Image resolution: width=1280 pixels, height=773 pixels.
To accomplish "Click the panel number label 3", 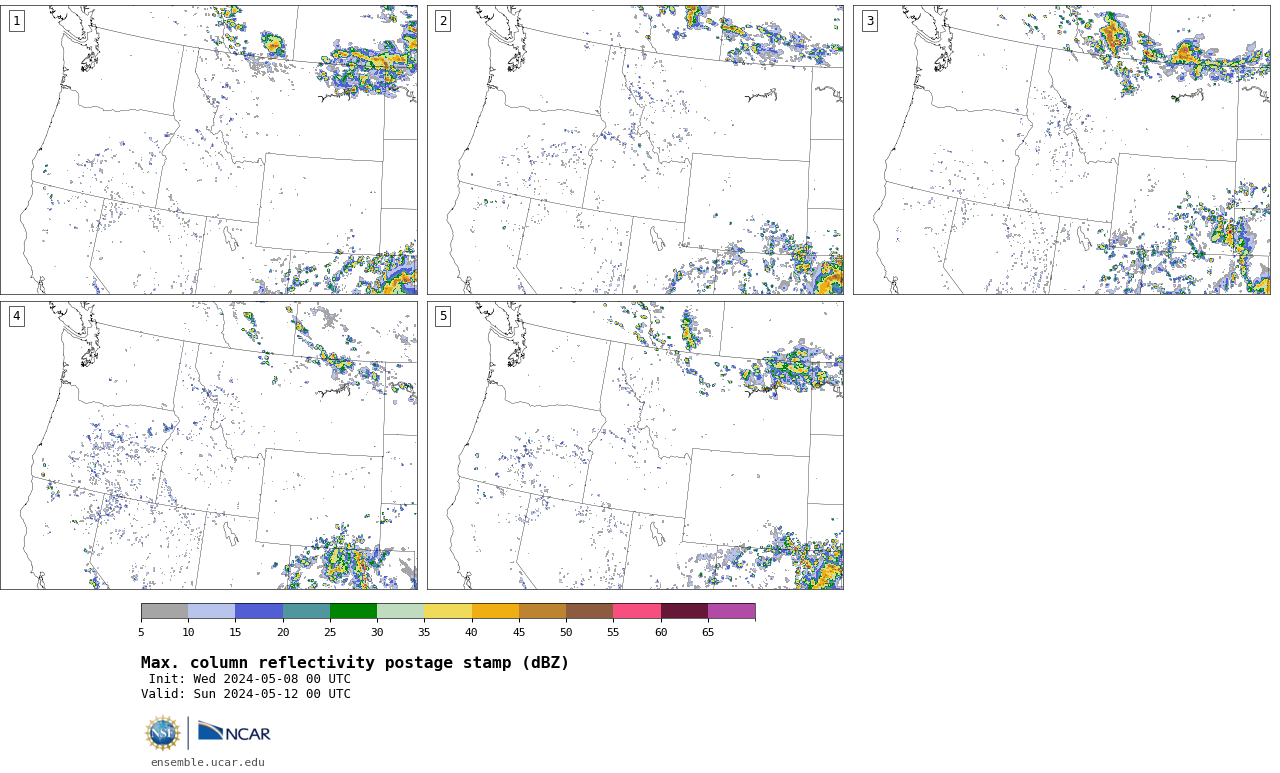I will coord(870,21).
